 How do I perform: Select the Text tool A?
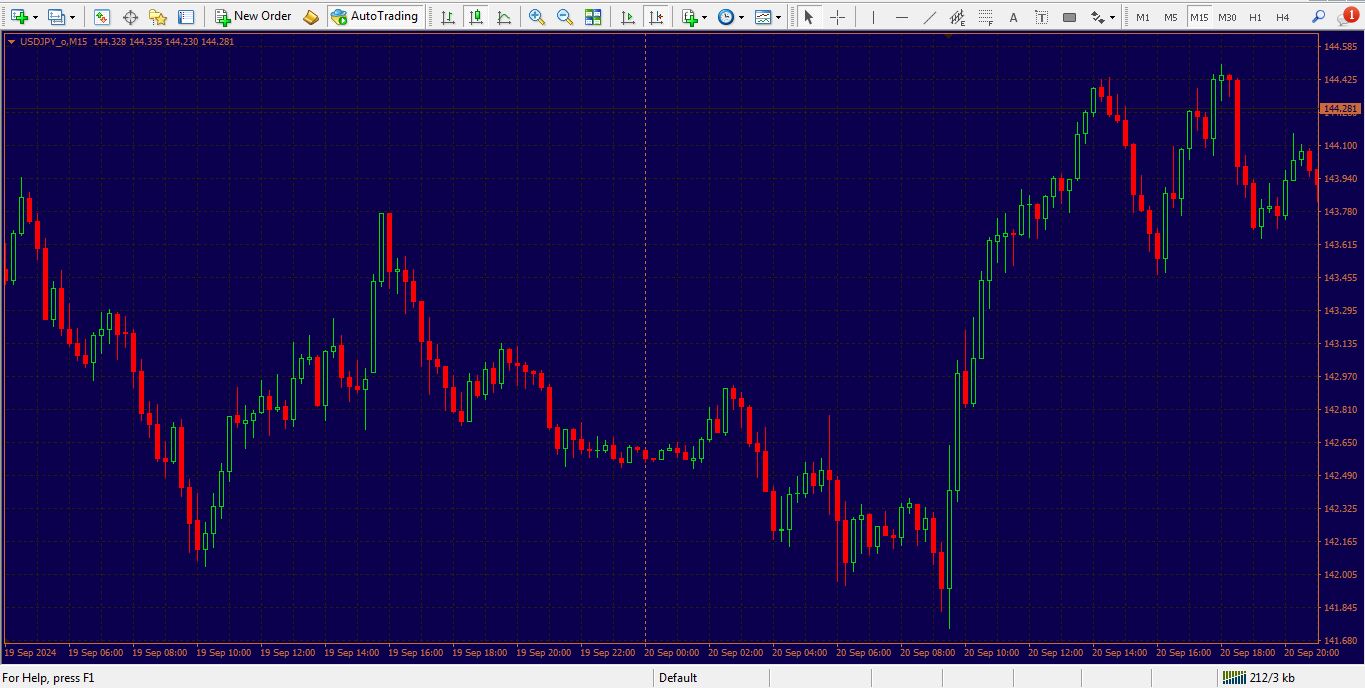pos(1013,17)
